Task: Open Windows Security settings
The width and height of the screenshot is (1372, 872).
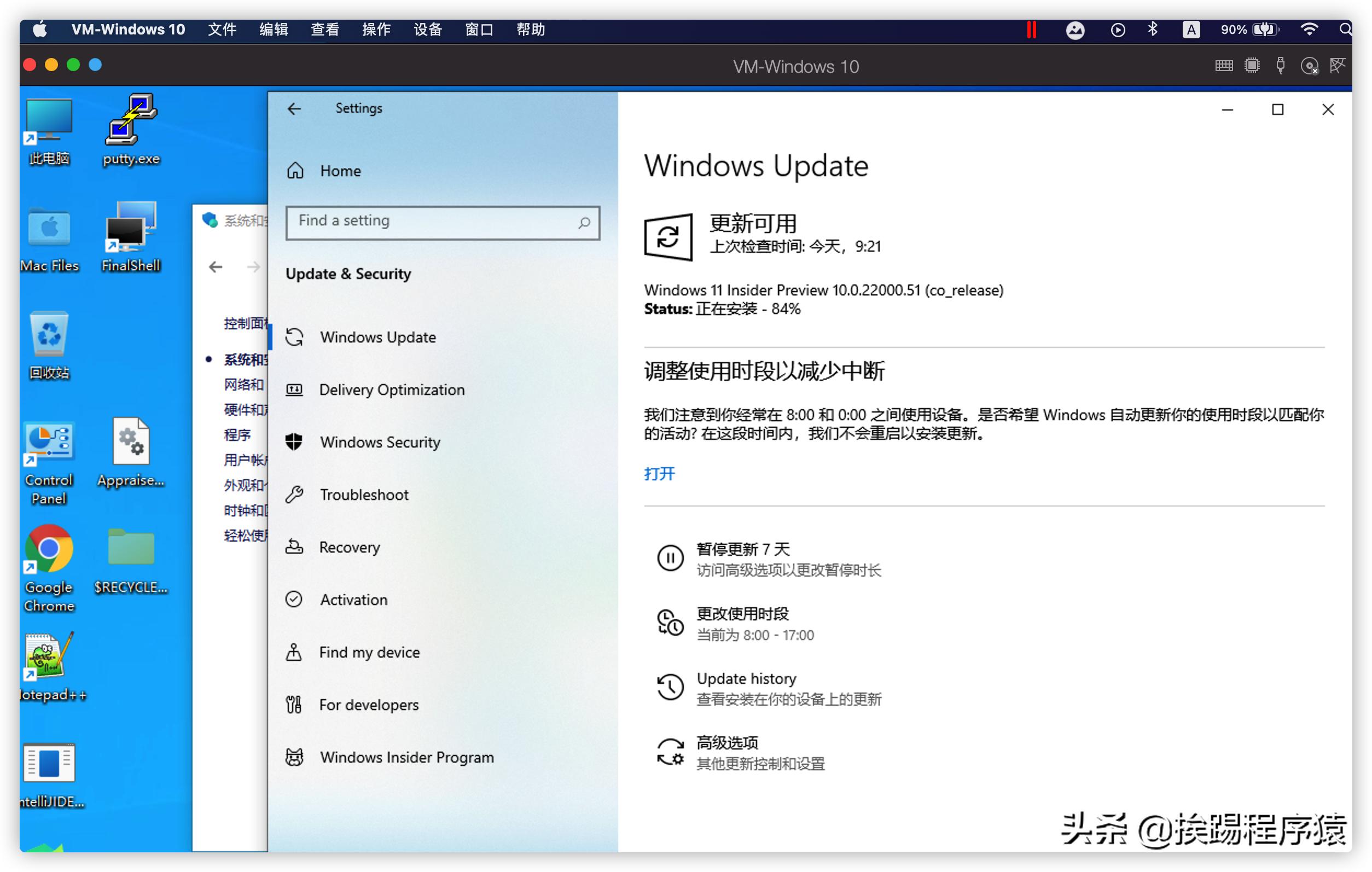Action: (x=380, y=441)
